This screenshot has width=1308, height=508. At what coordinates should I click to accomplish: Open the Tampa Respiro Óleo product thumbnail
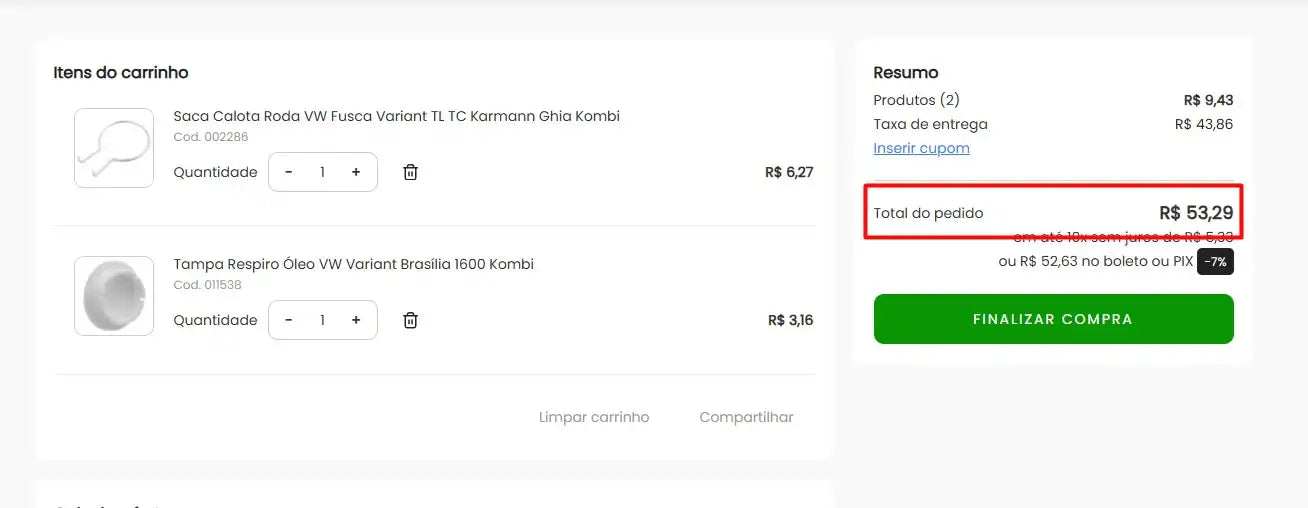tap(114, 296)
